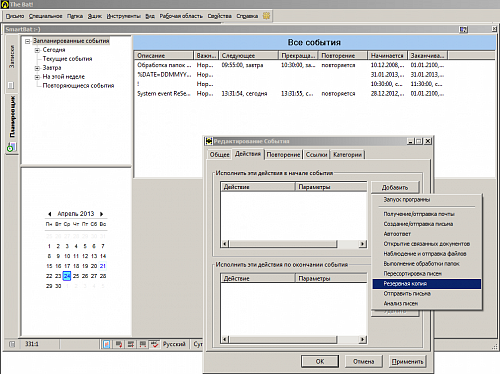Open the Папка menu
This screenshot has height=374, width=500.
(75, 16)
